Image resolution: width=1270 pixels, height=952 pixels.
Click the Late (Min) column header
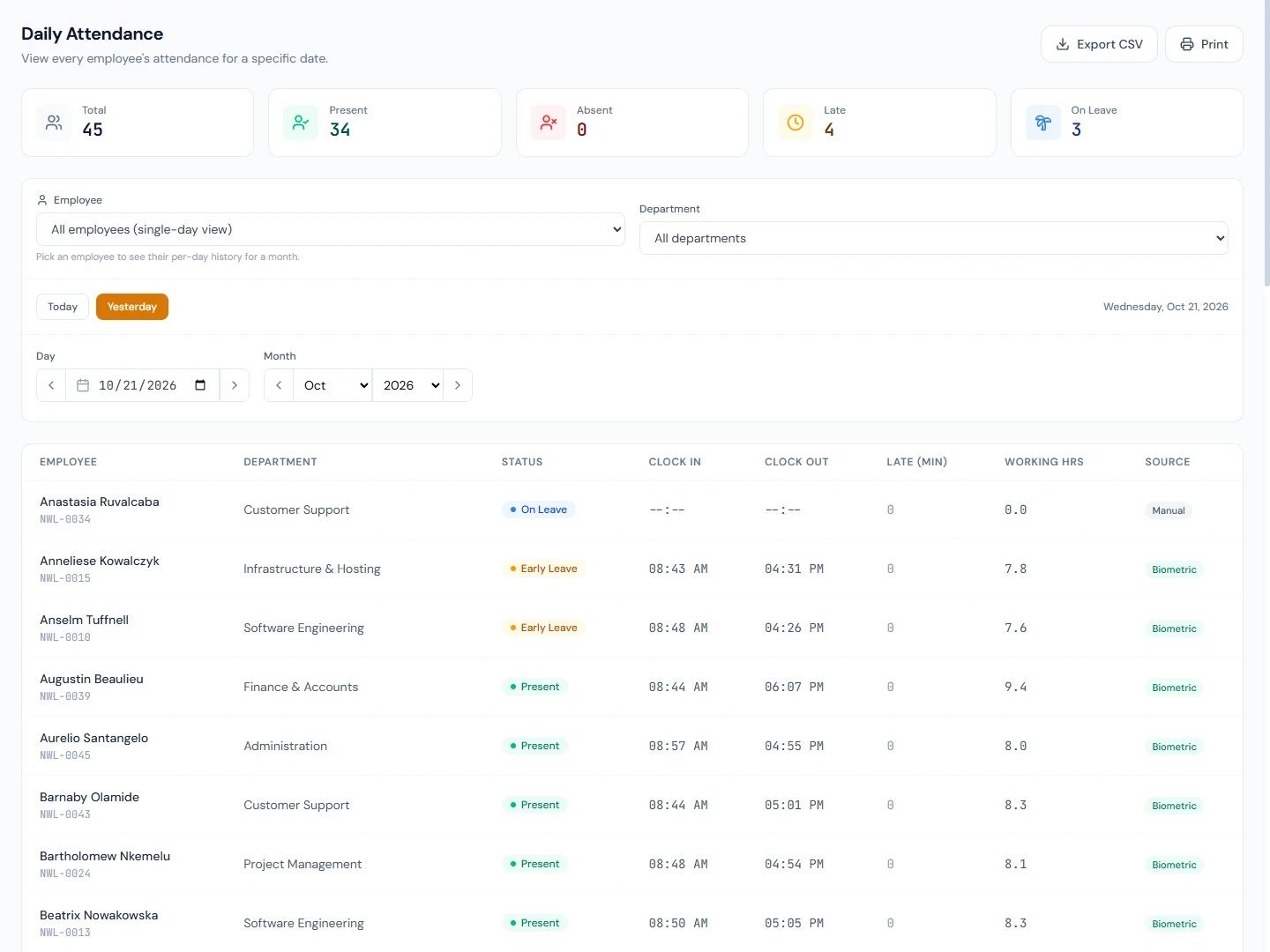[x=917, y=462]
